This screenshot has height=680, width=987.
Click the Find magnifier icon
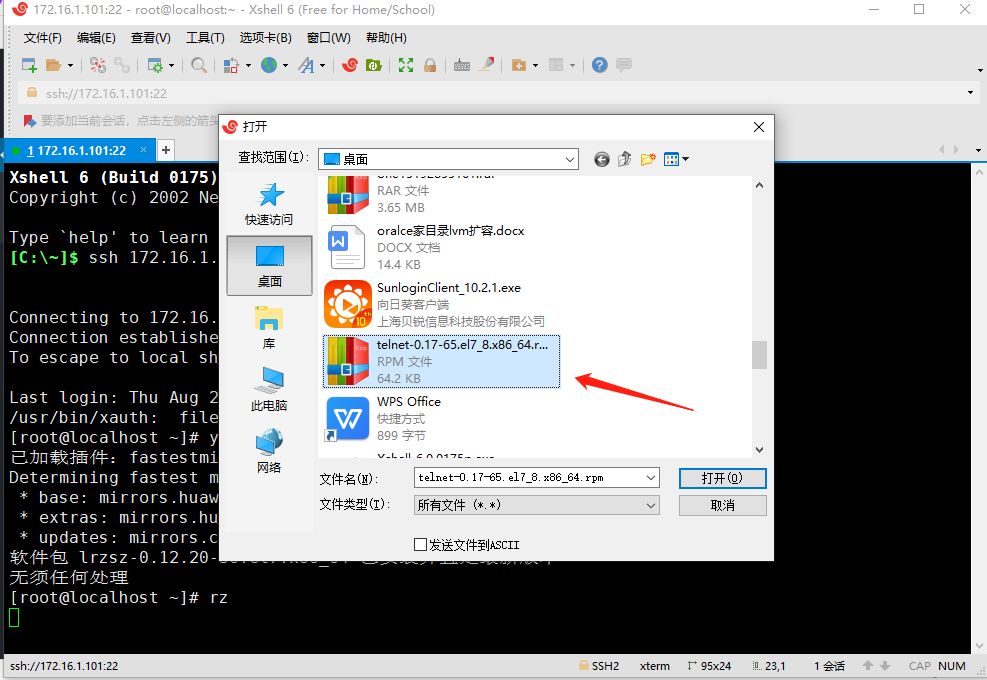pos(199,65)
